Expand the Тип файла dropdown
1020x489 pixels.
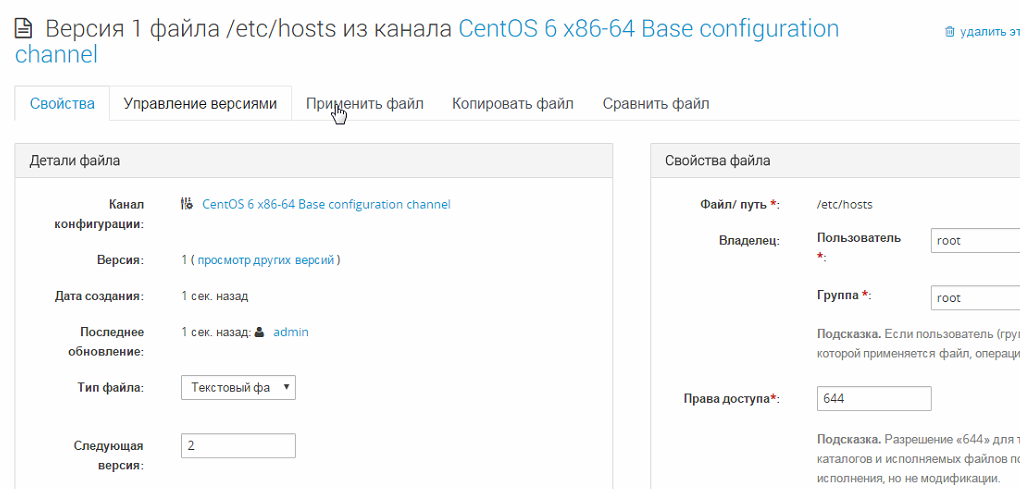pyautogui.click(x=238, y=387)
